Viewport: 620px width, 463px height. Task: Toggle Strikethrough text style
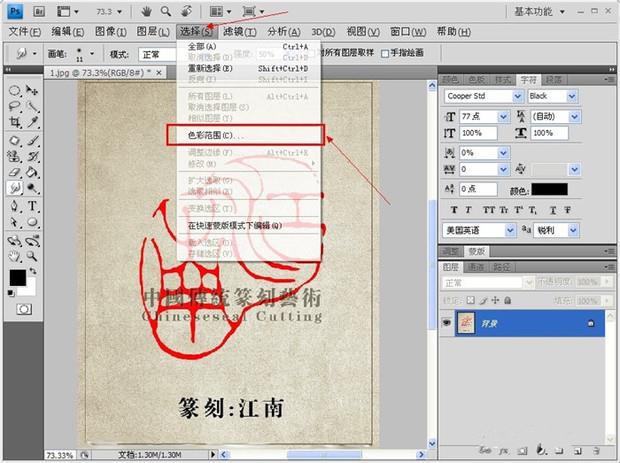(568, 210)
